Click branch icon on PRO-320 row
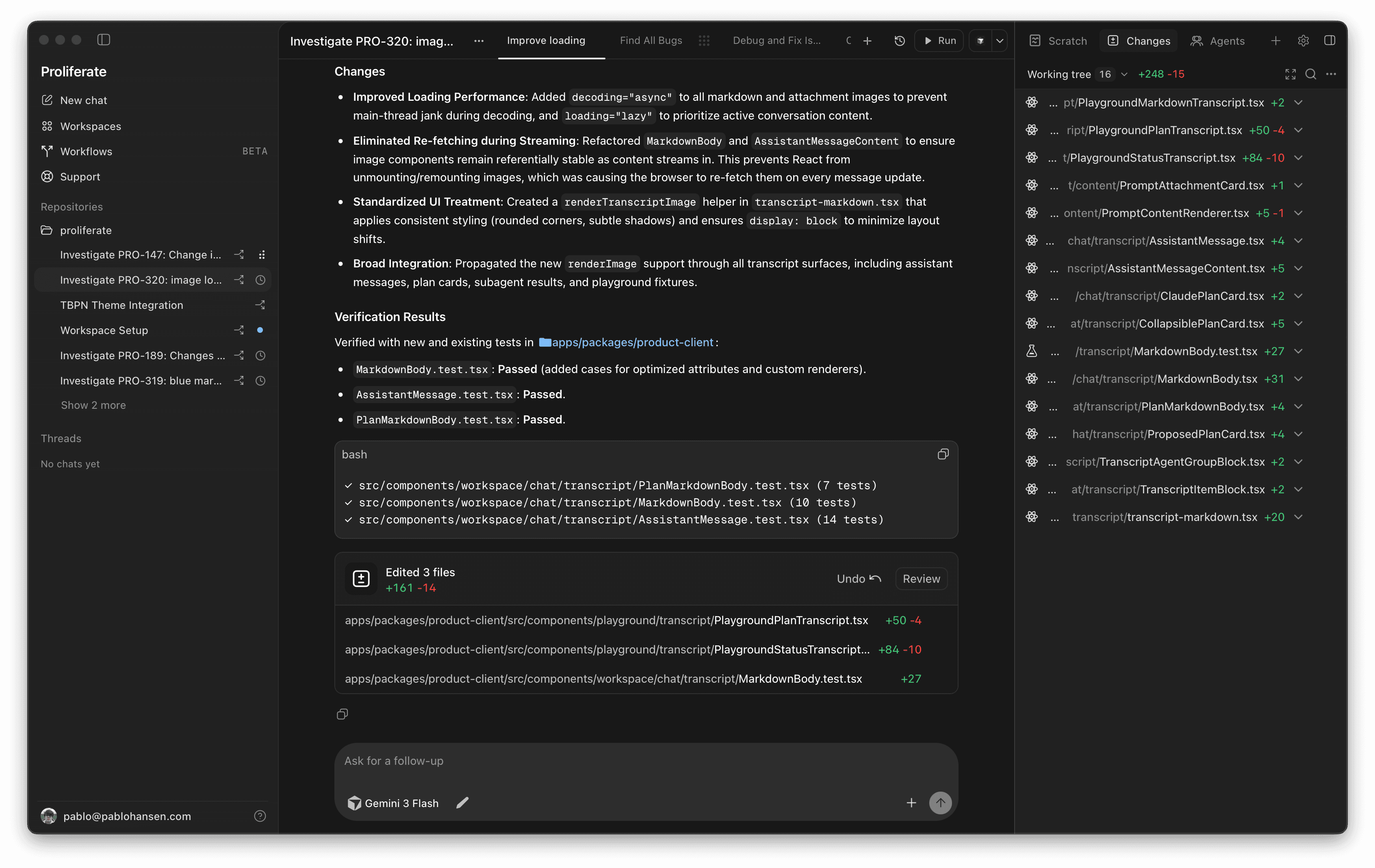Screen dimensions: 1375x868 coord(239,280)
